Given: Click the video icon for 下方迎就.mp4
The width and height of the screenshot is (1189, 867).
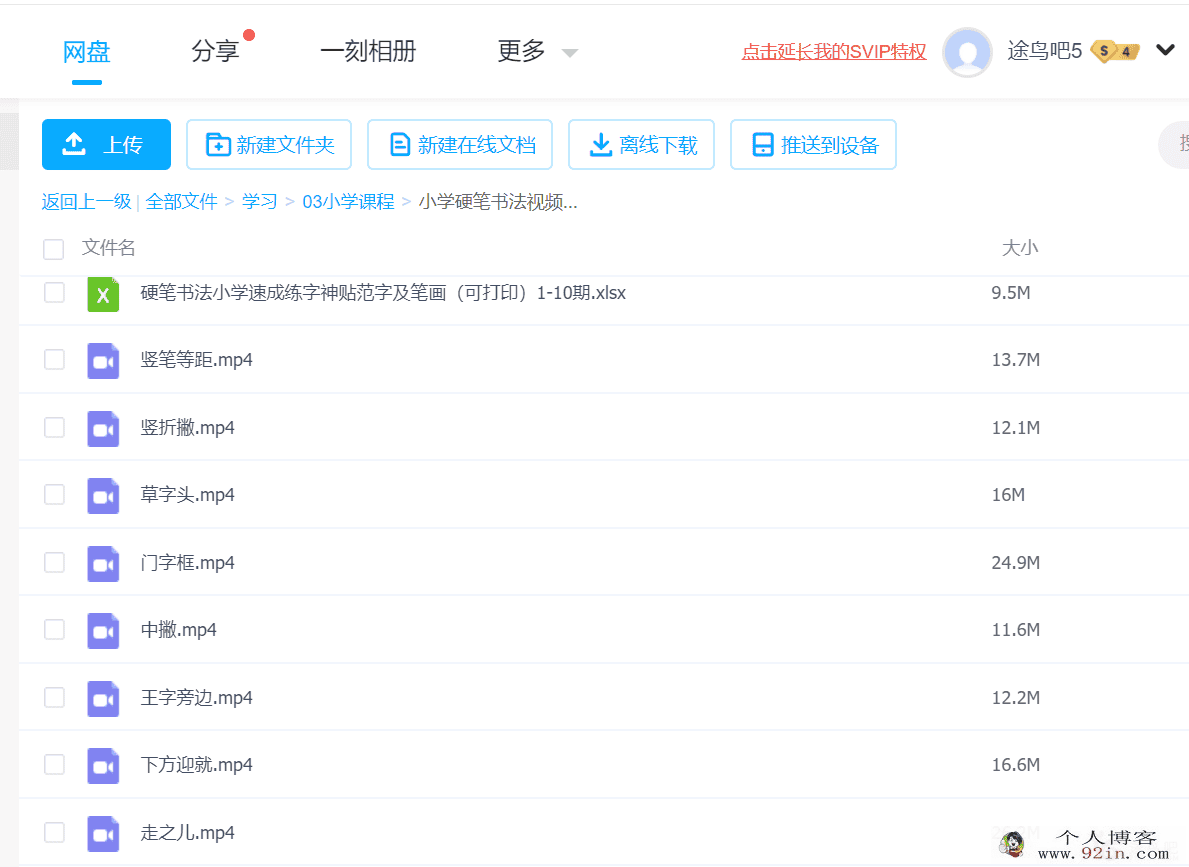Looking at the screenshot, I should (x=103, y=765).
